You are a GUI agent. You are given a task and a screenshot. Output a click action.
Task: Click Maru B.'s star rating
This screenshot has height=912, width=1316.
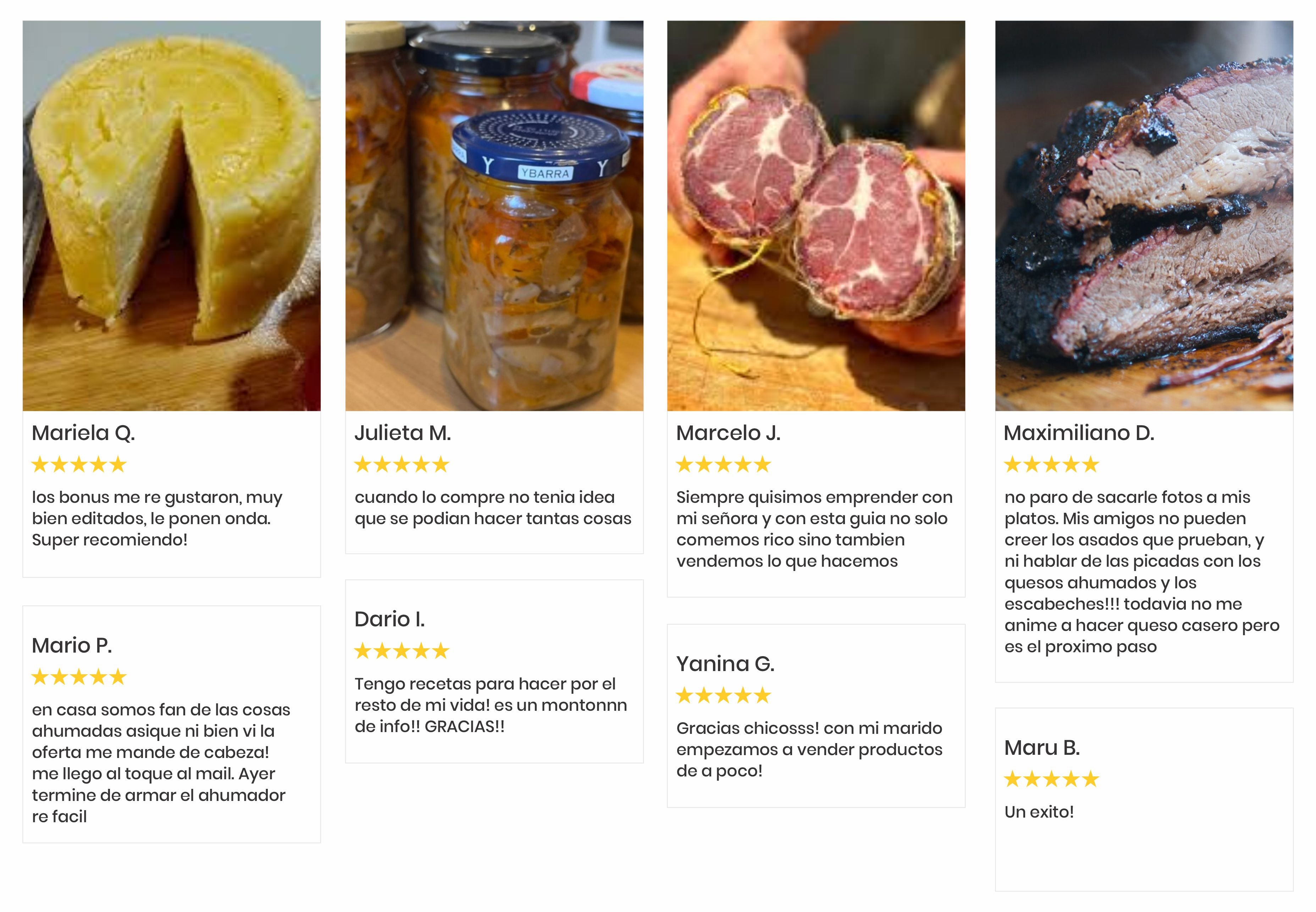(x=1051, y=779)
